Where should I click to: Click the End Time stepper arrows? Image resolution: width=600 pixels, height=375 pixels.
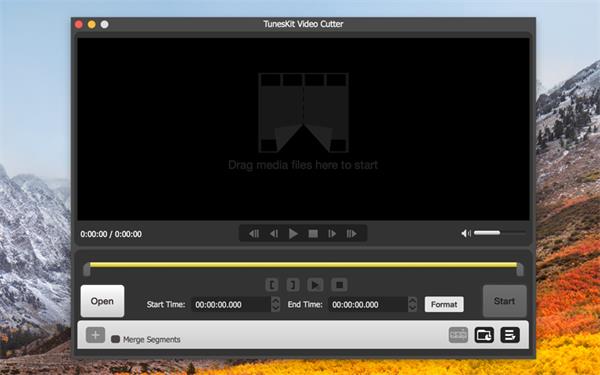pos(412,304)
